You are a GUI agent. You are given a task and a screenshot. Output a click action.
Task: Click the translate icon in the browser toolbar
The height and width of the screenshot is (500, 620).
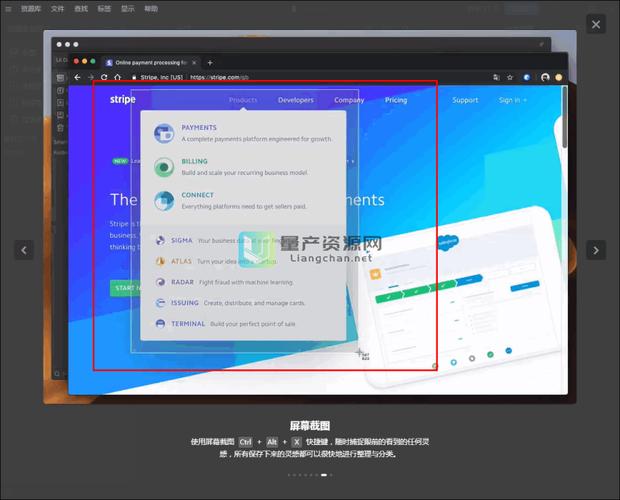coord(496,77)
